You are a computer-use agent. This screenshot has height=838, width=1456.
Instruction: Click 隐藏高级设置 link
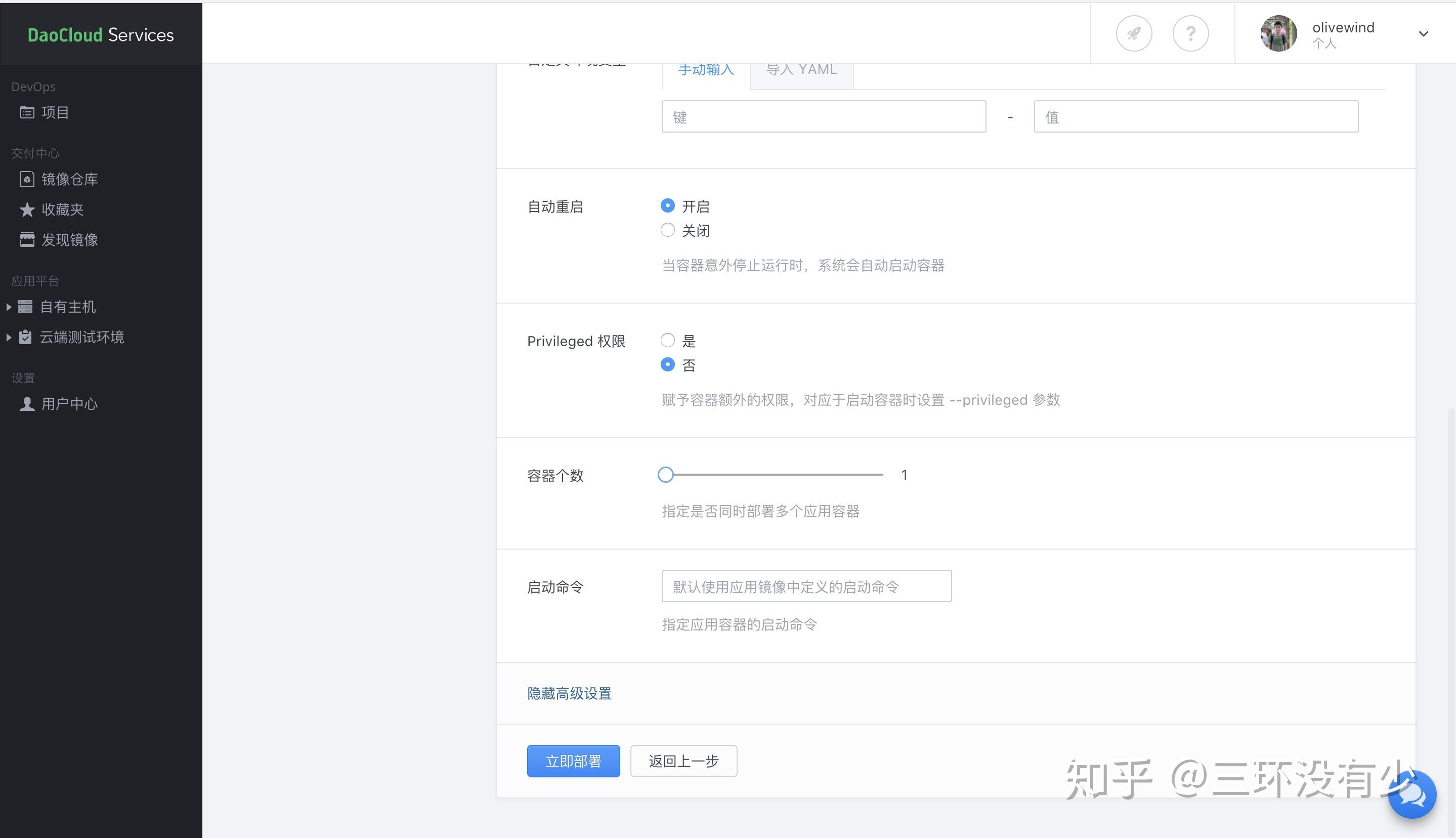pyautogui.click(x=569, y=694)
